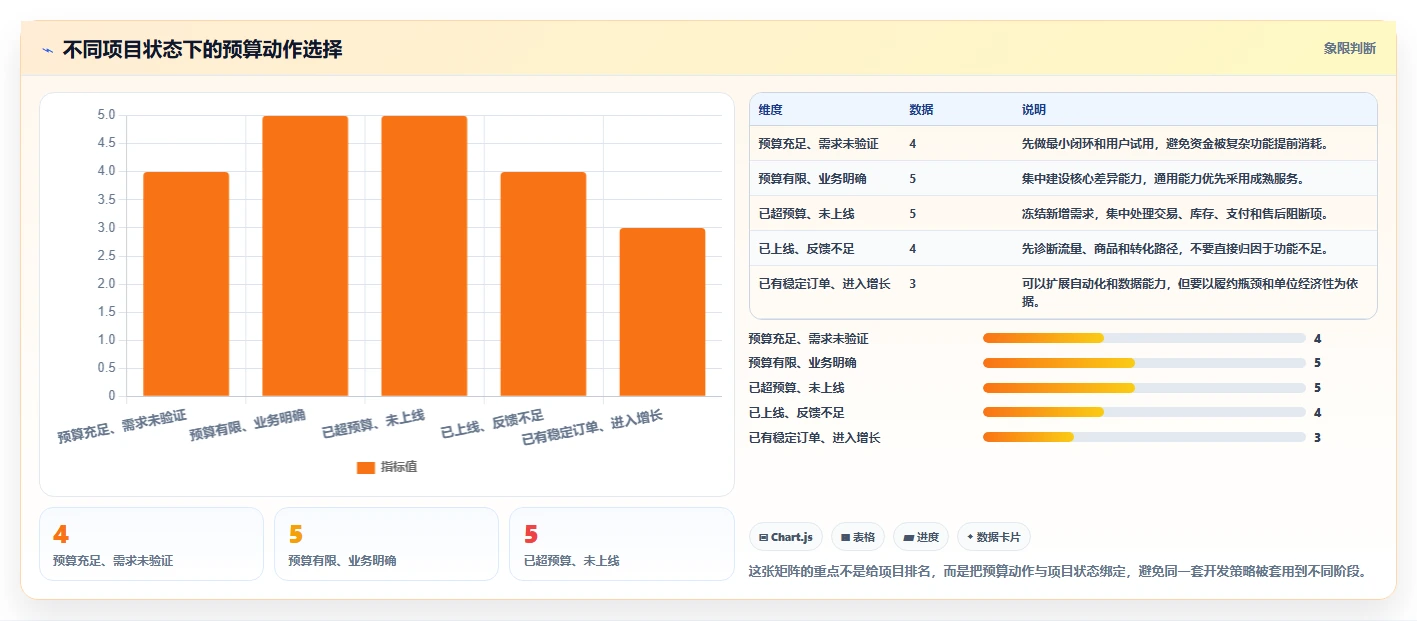Click the progress bar for 已有稳定订单、进入增长
Viewport: 1417px width, 621px height.
[1144, 437]
